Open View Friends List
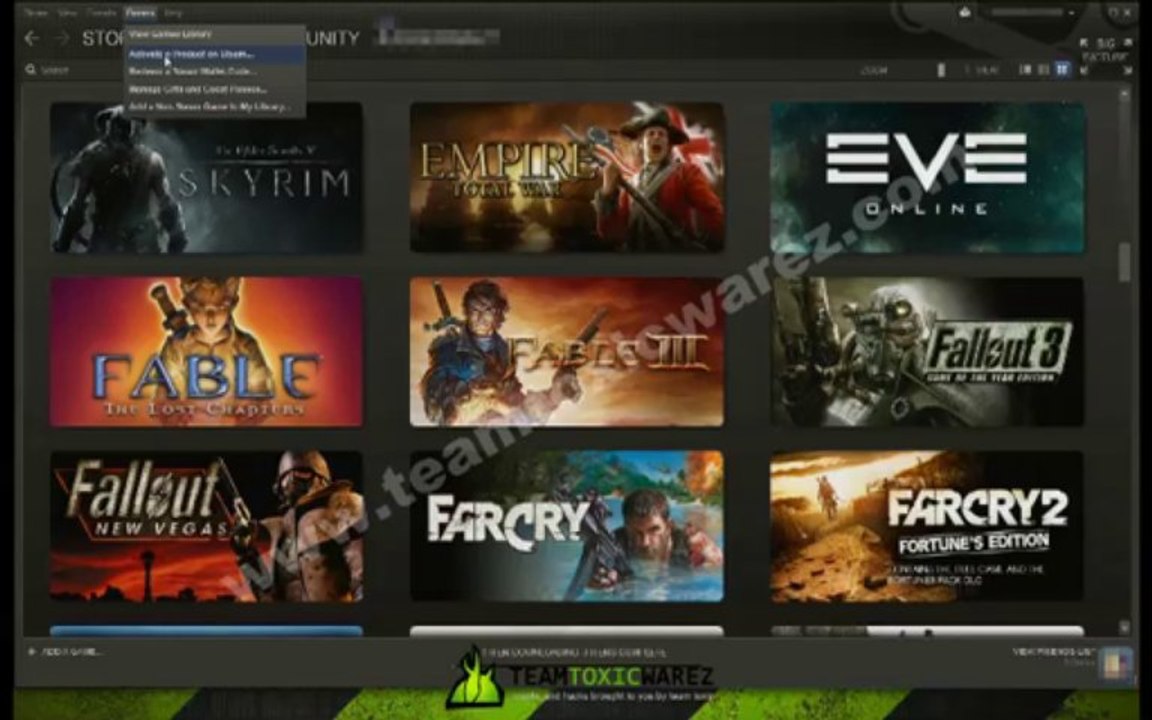Viewport: 1152px width, 720px height. click(x=1053, y=652)
